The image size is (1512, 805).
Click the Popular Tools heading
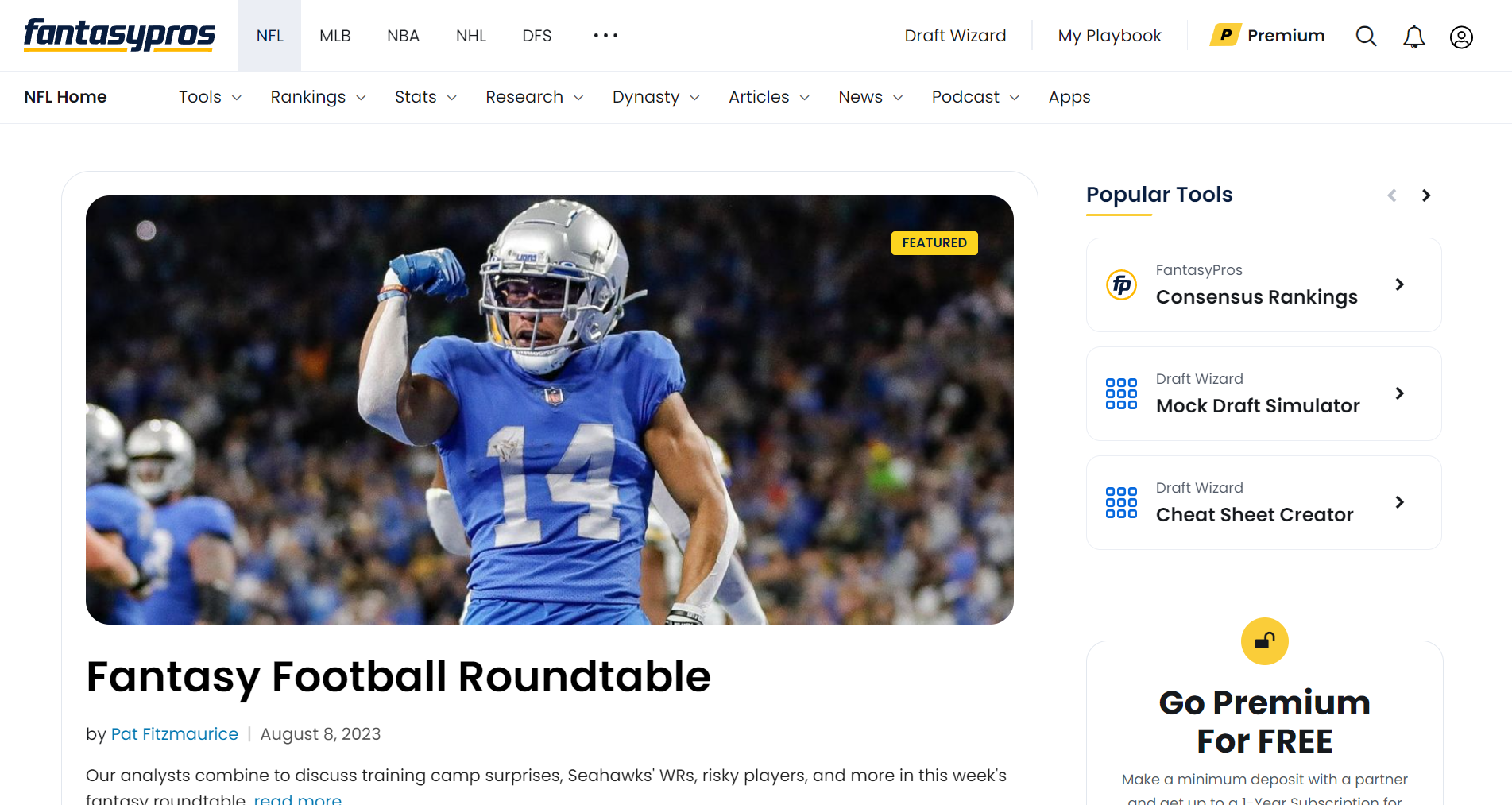(1159, 195)
